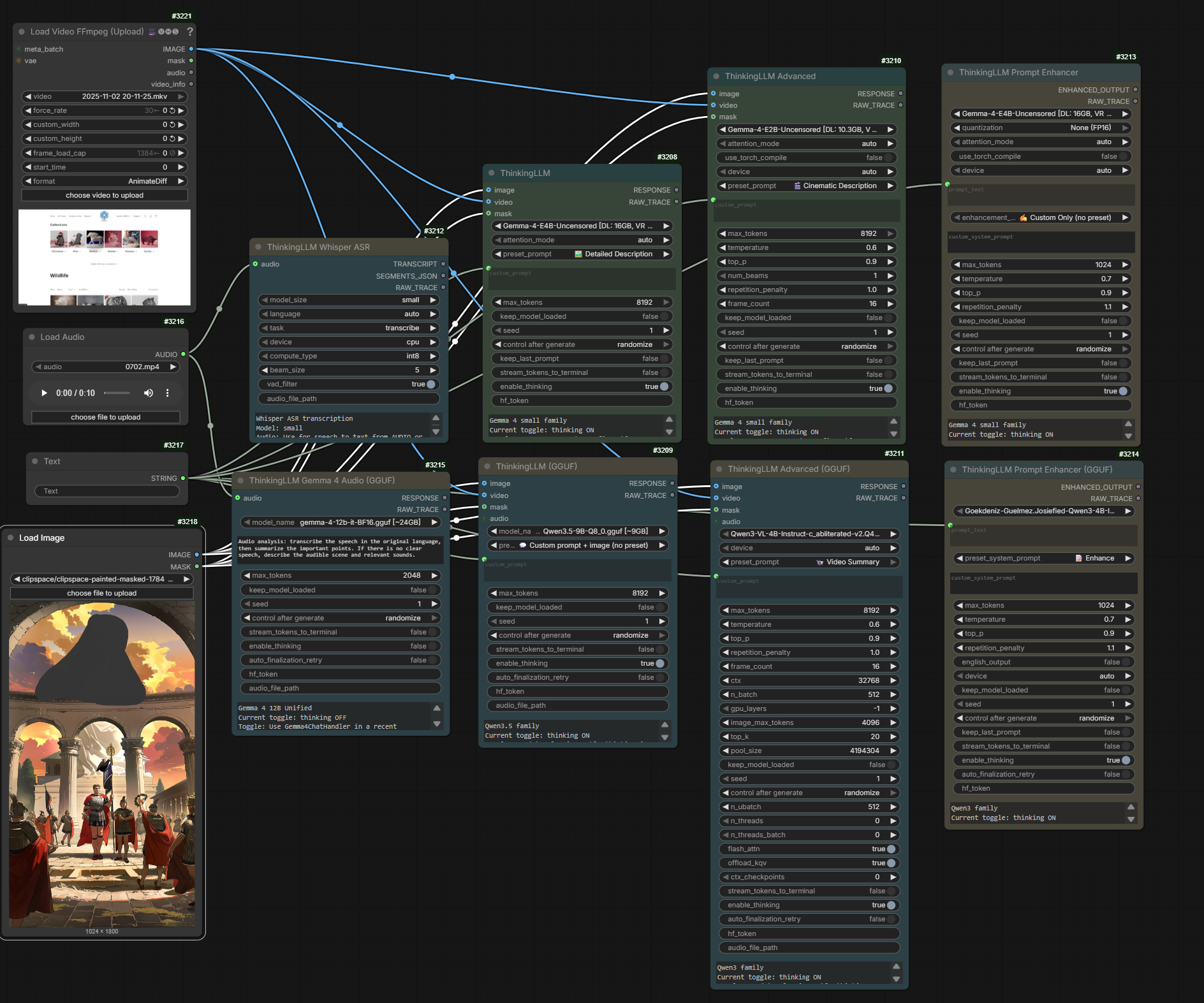The width and height of the screenshot is (1204, 1003).
Task: Open three-dot audio options in Load Audio
Action: tap(168, 393)
